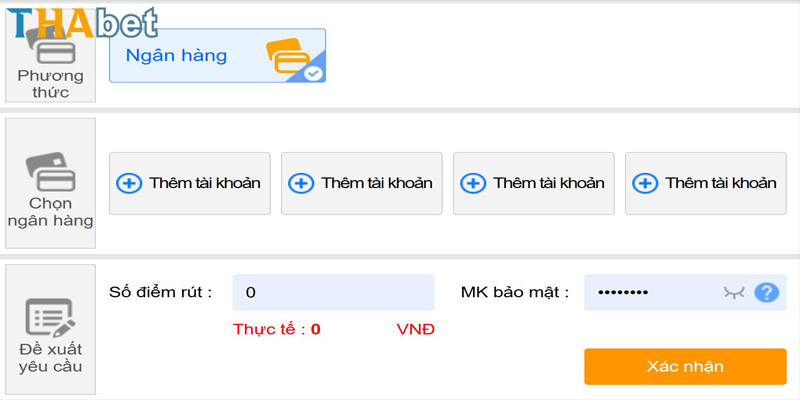Click the gray cards icon above Chọn ngân hàng
The width and height of the screenshot is (800, 400).
pos(51,171)
